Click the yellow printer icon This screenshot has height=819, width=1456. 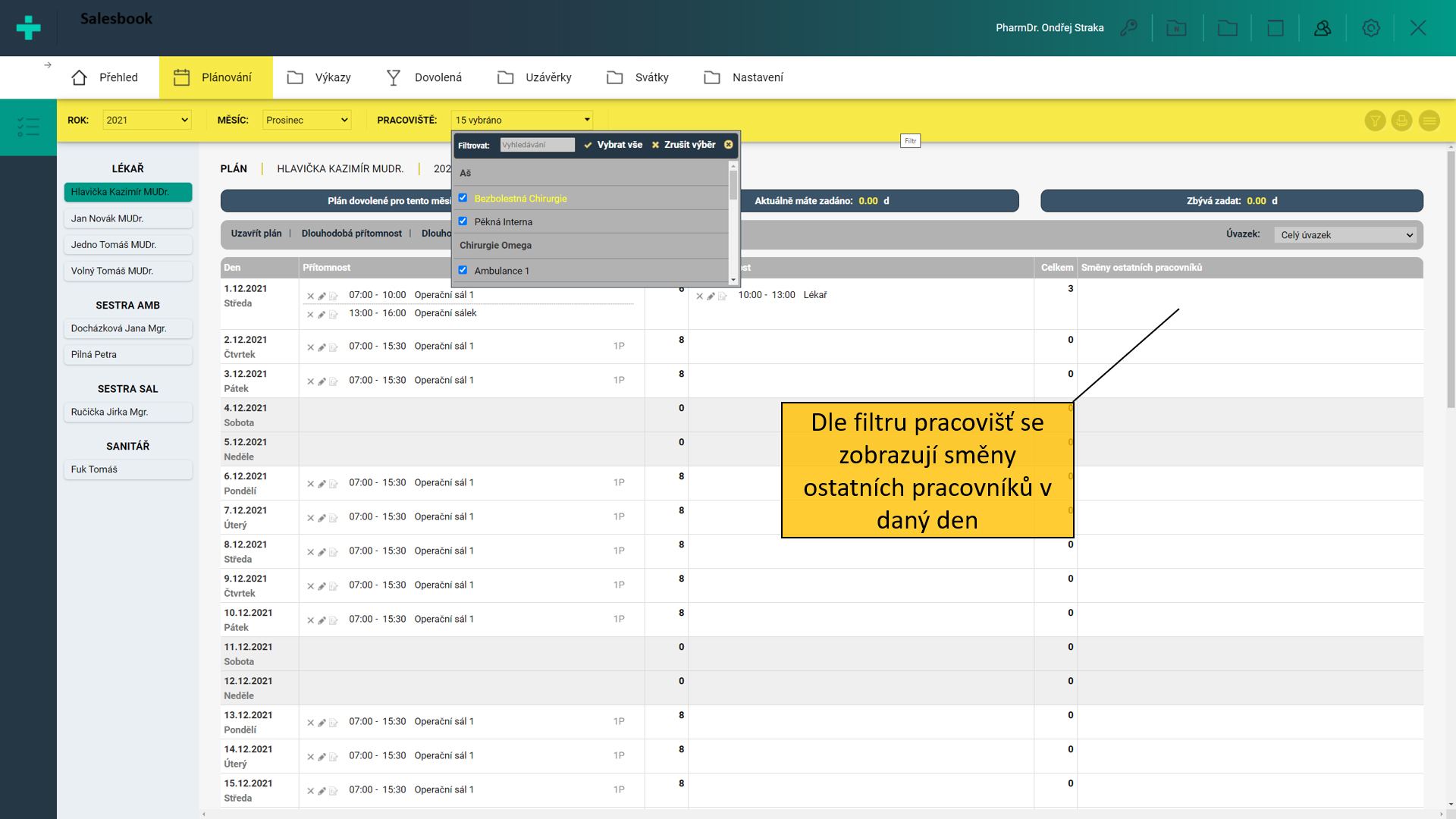tap(1401, 121)
